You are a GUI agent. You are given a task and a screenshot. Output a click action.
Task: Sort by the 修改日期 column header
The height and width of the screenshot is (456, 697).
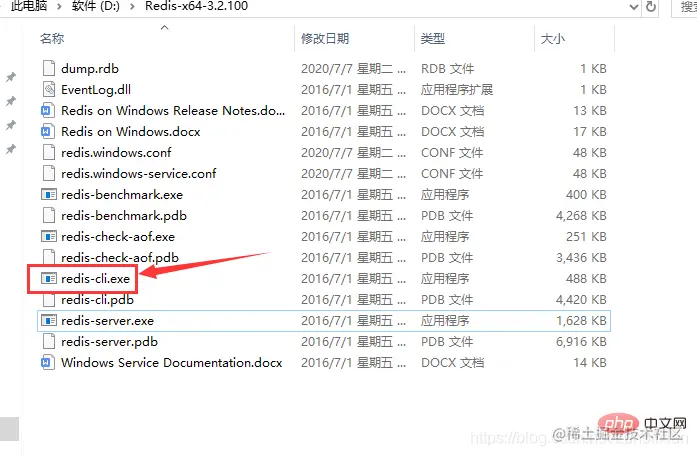(x=325, y=39)
